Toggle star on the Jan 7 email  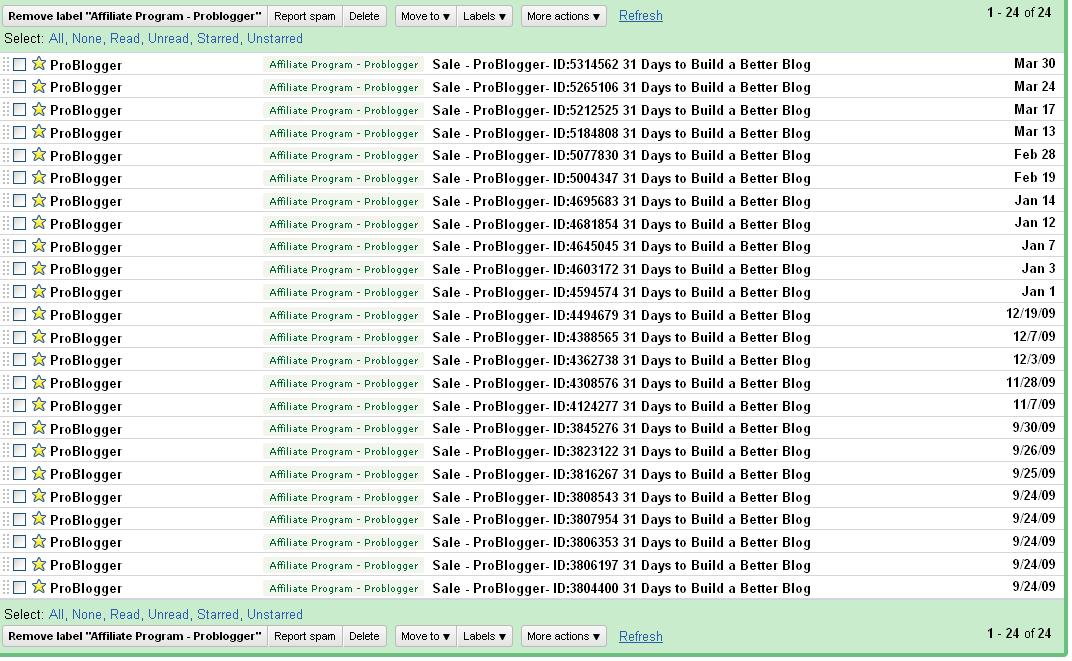pos(39,245)
